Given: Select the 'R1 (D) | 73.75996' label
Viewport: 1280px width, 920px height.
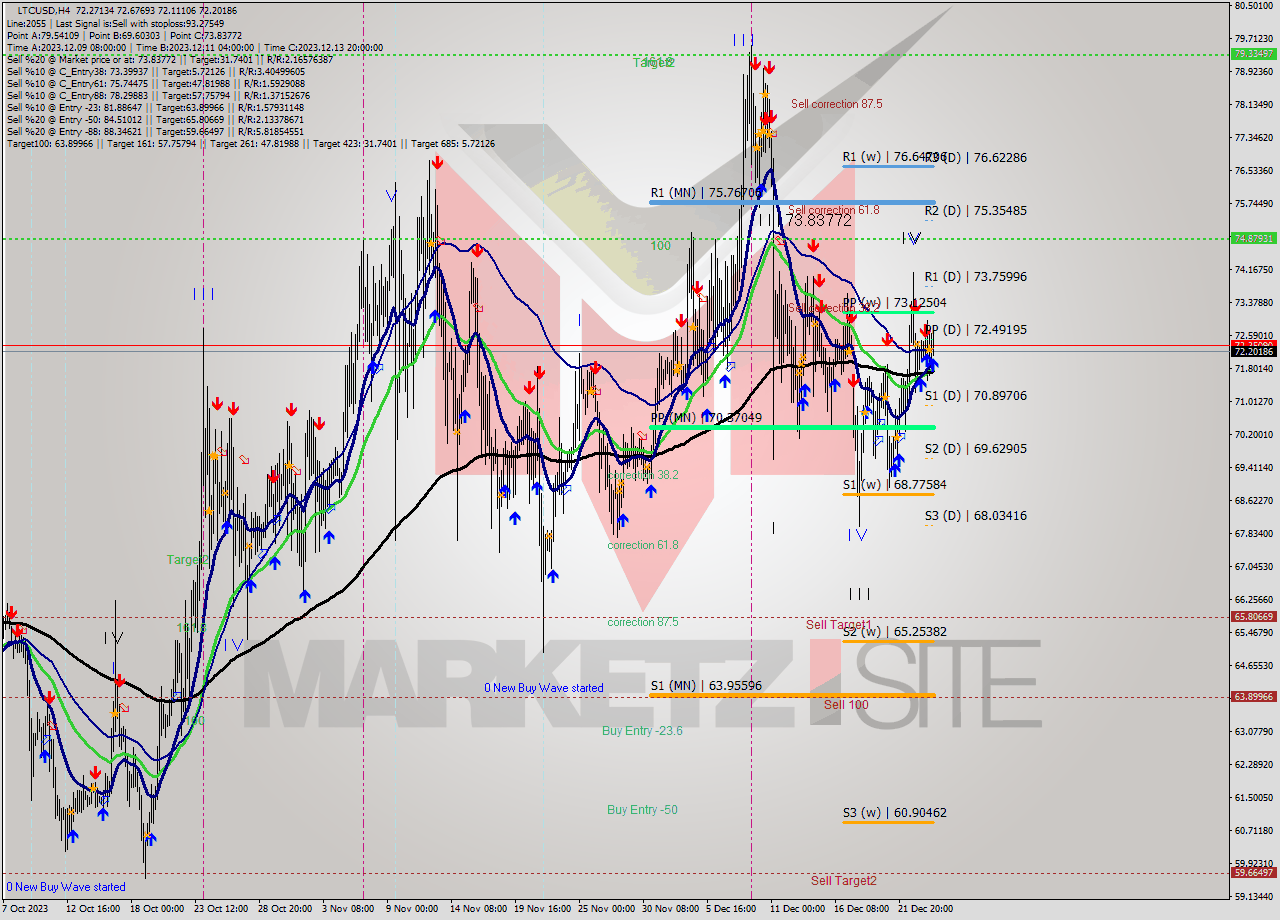Looking at the screenshot, I should pos(975,277).
